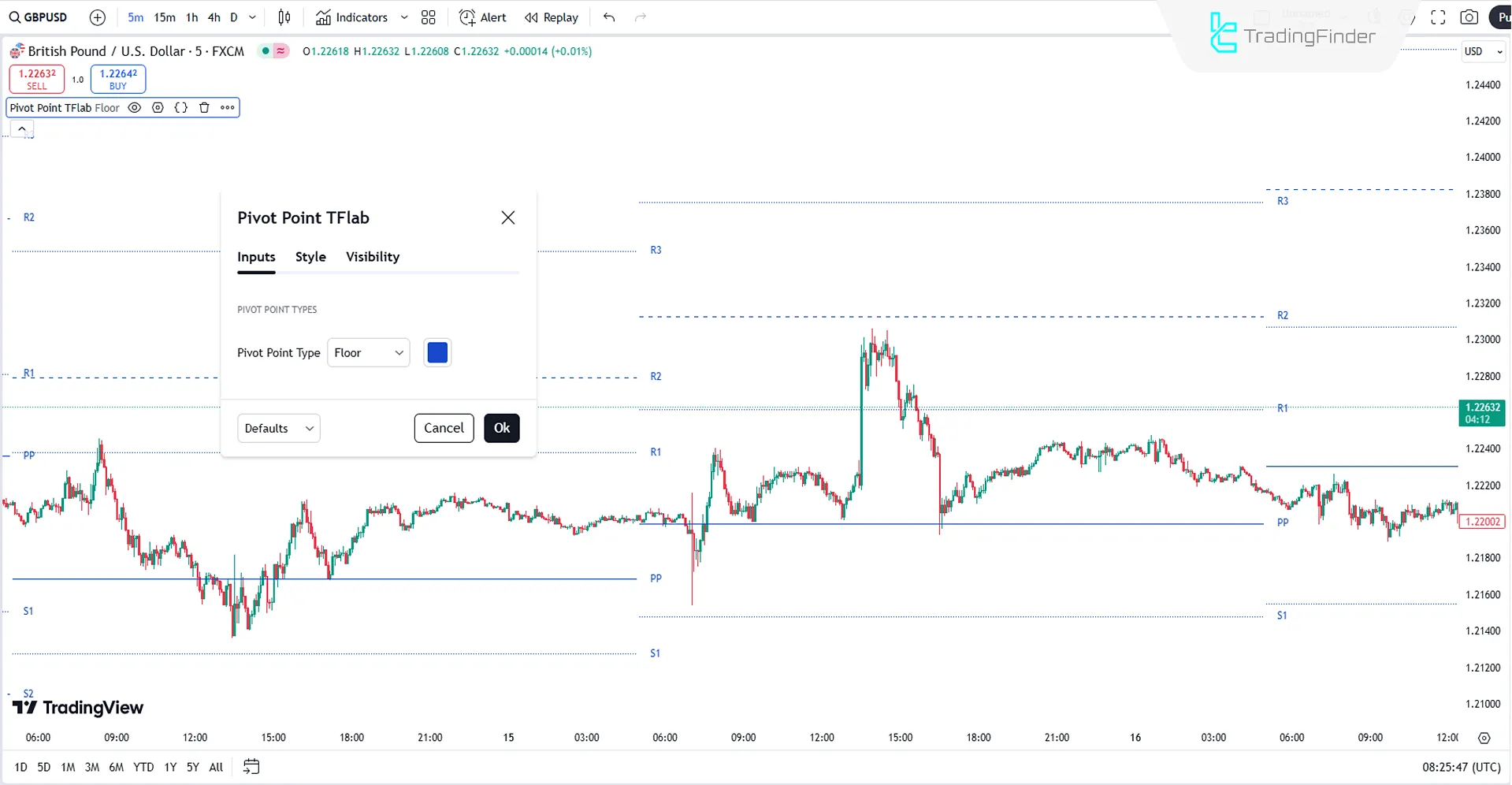
Task: Open the indicator source code braces icon
Action: point(180,107)
